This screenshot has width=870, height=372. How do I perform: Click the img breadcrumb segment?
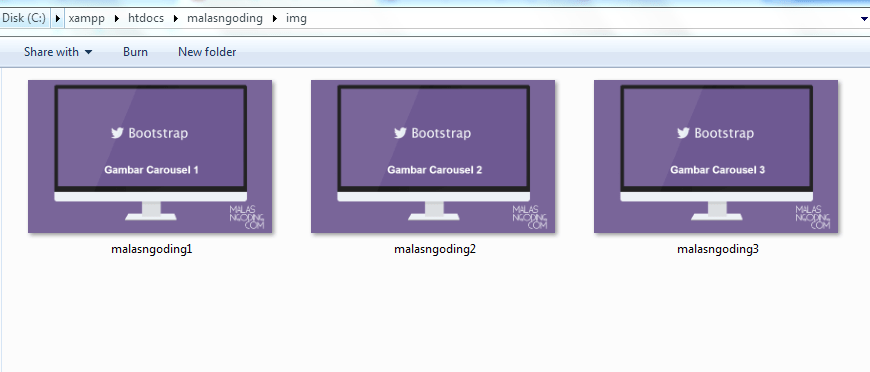tap(296, 18)
